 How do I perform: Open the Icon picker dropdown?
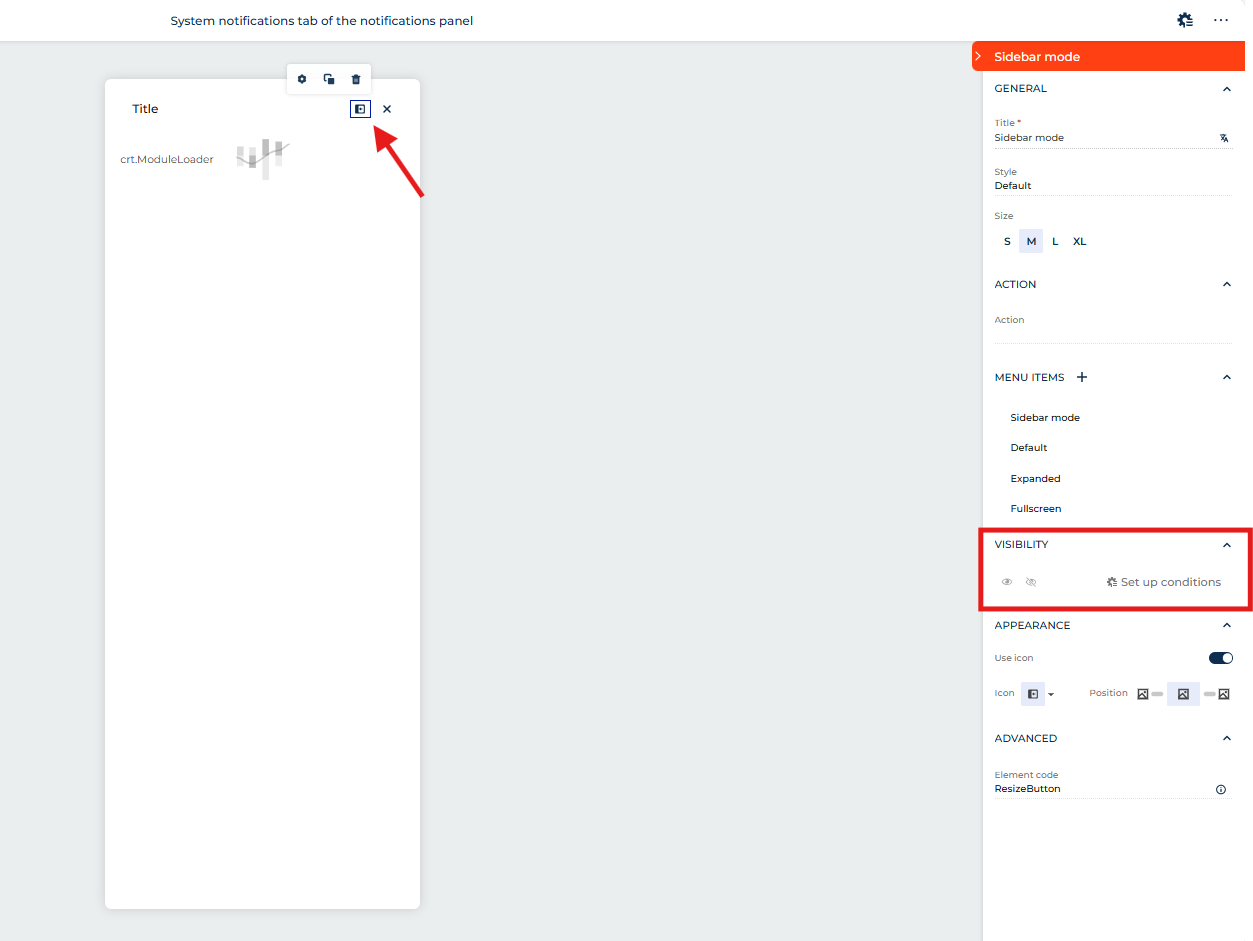tap(1038, 693)
